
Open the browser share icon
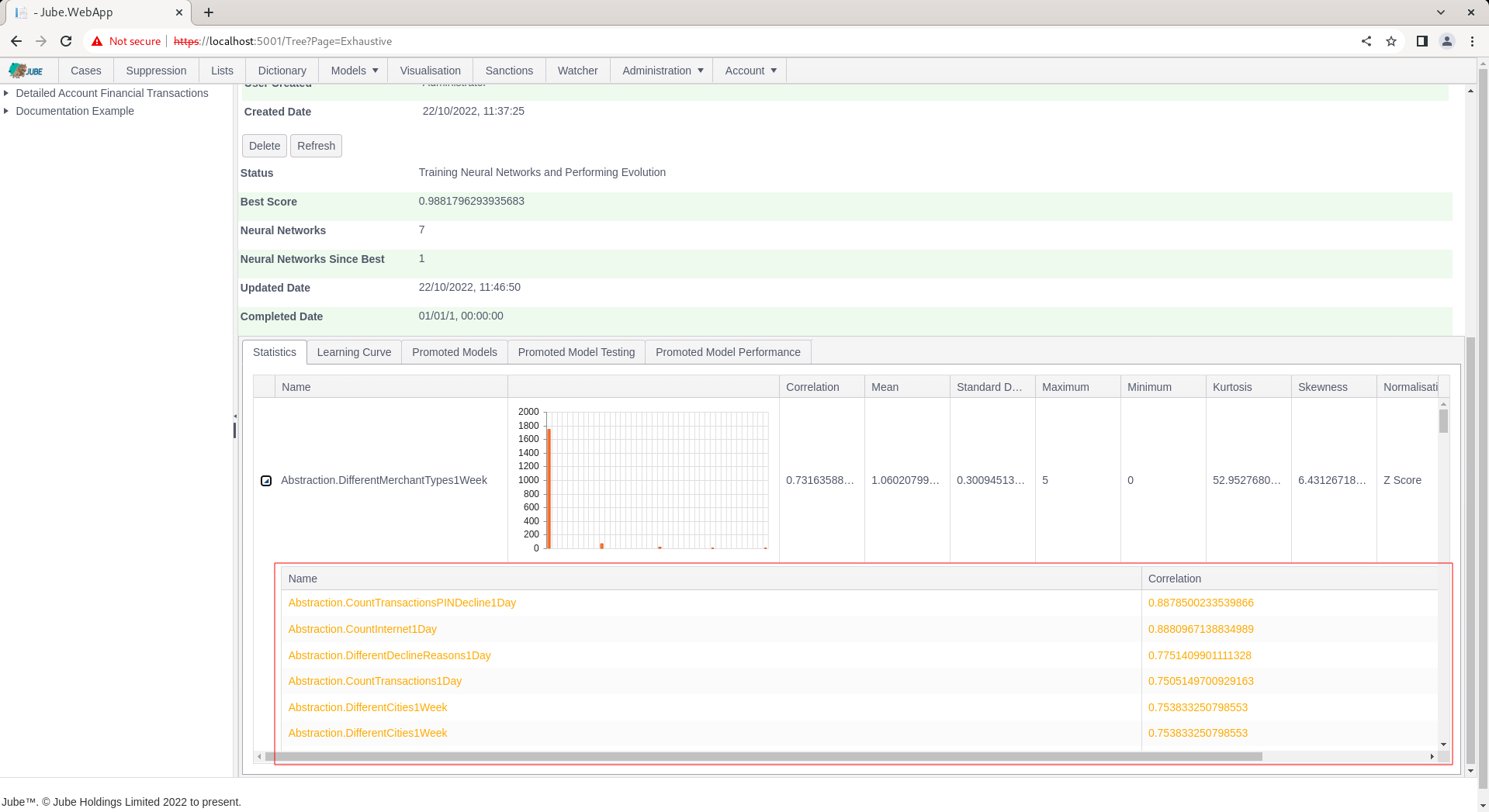1366,41
